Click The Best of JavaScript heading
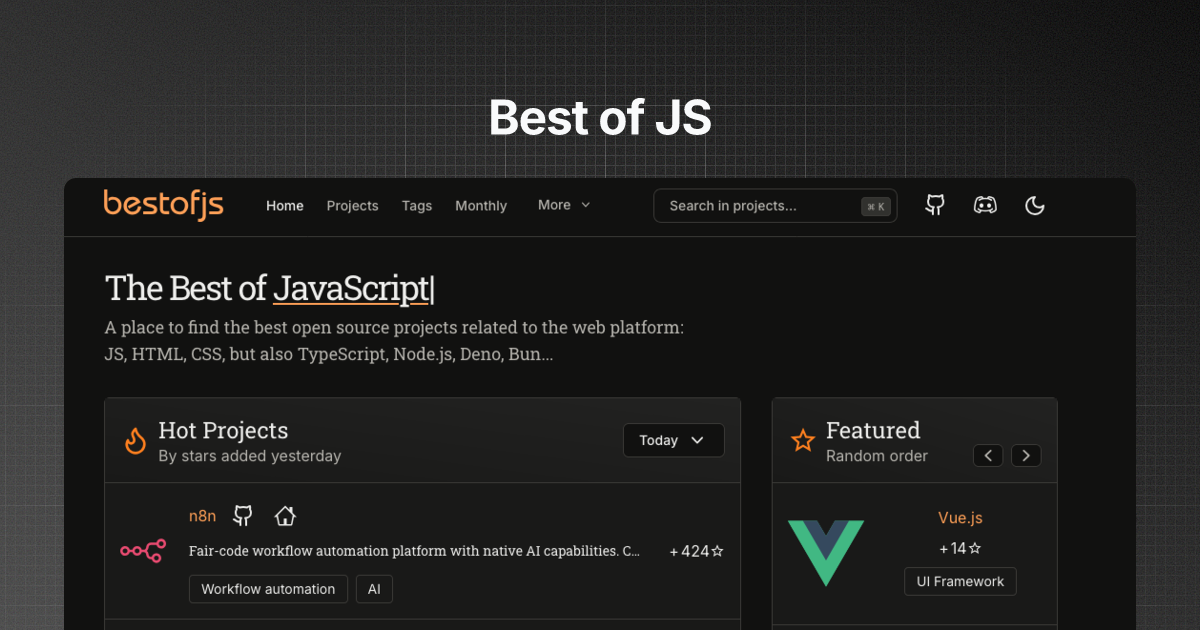 pyautogui.click(x=269, y=288)
